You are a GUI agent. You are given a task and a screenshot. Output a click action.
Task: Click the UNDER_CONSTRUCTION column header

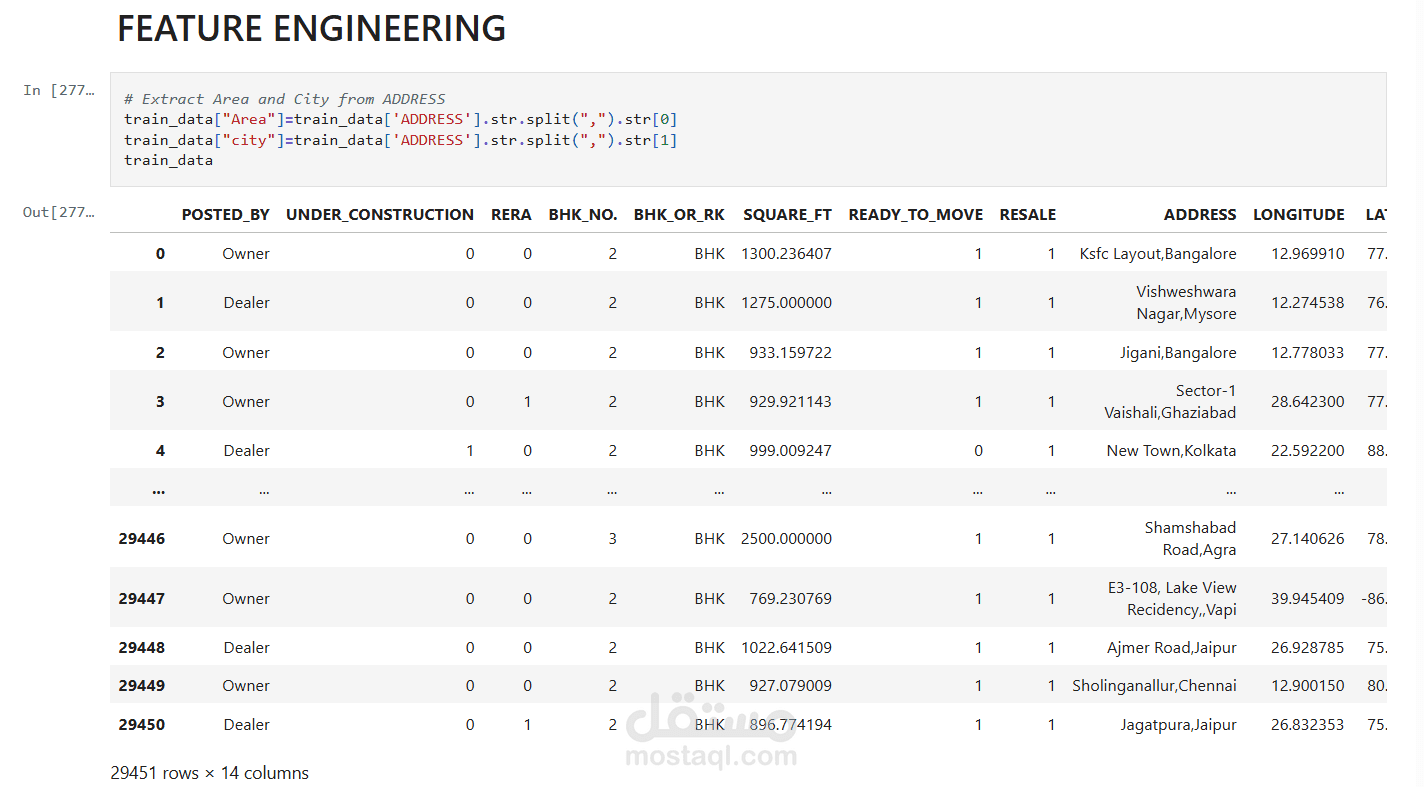pos(380,214)
